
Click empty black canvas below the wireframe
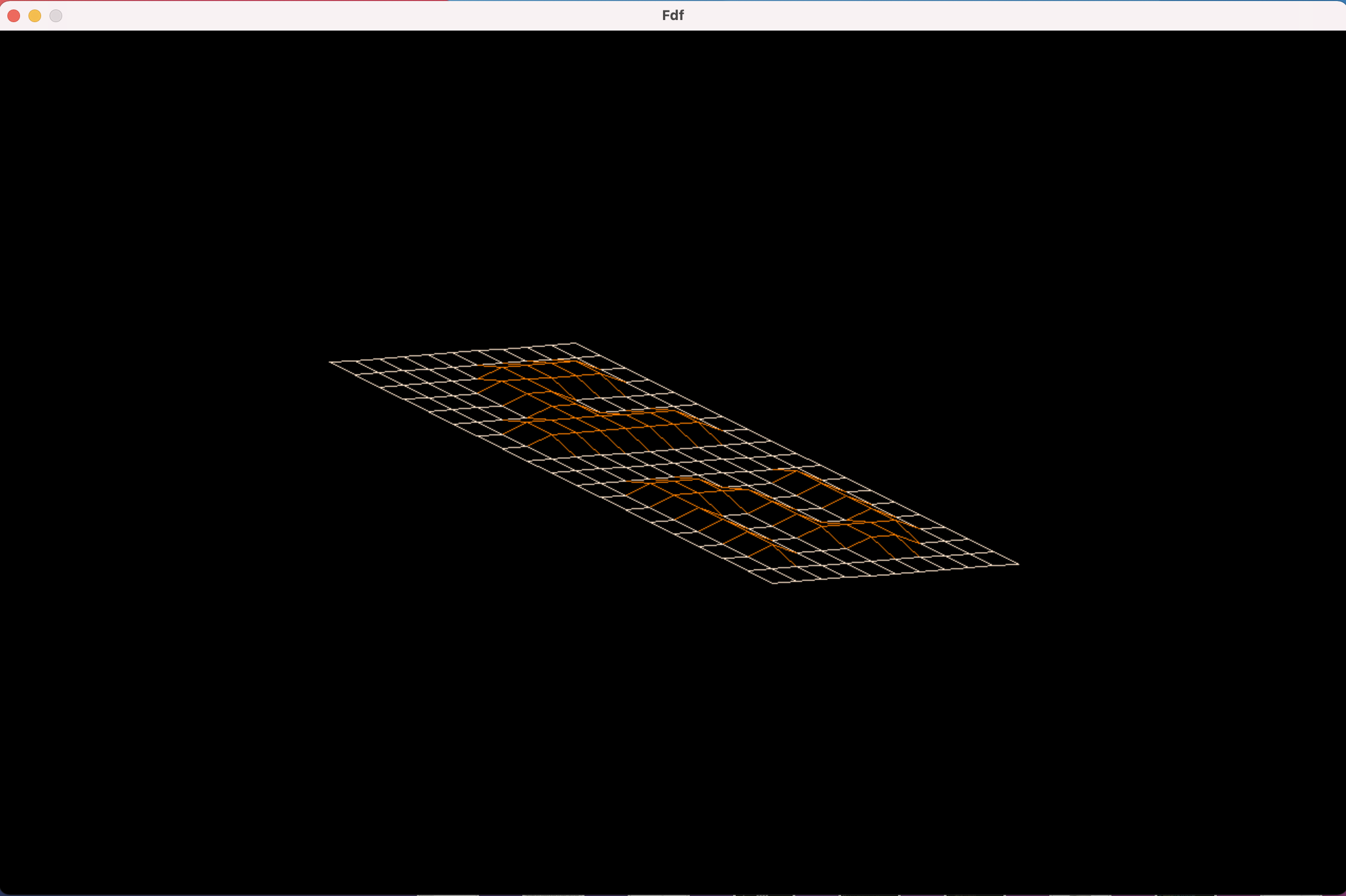673,743
